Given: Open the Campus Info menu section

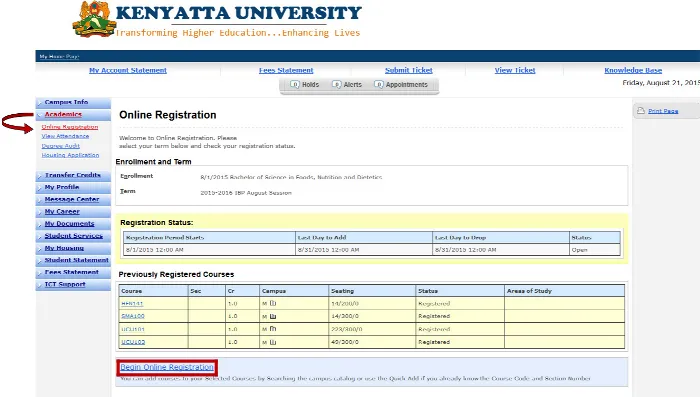Looking at the screenshot, I should [66, 102].
